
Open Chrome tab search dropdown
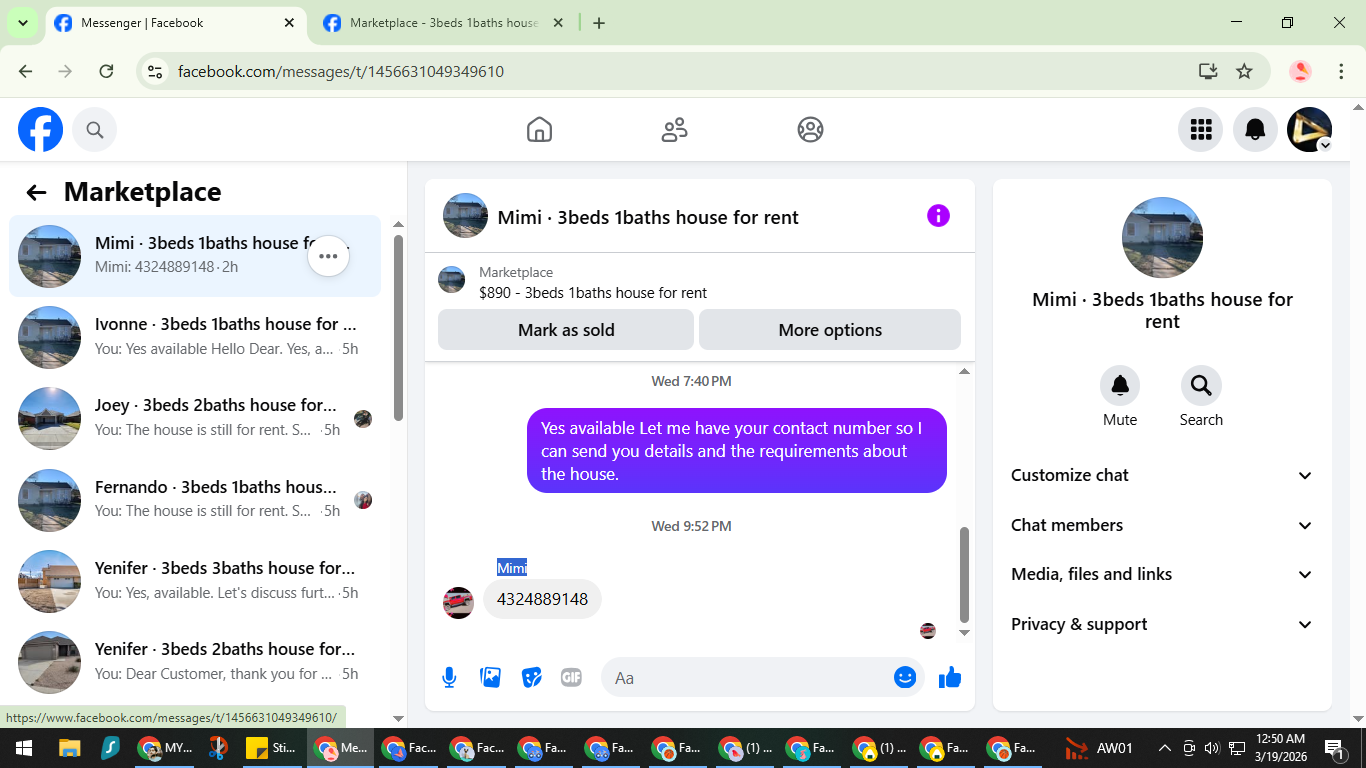pyautogui.click(x=22, y=23)
